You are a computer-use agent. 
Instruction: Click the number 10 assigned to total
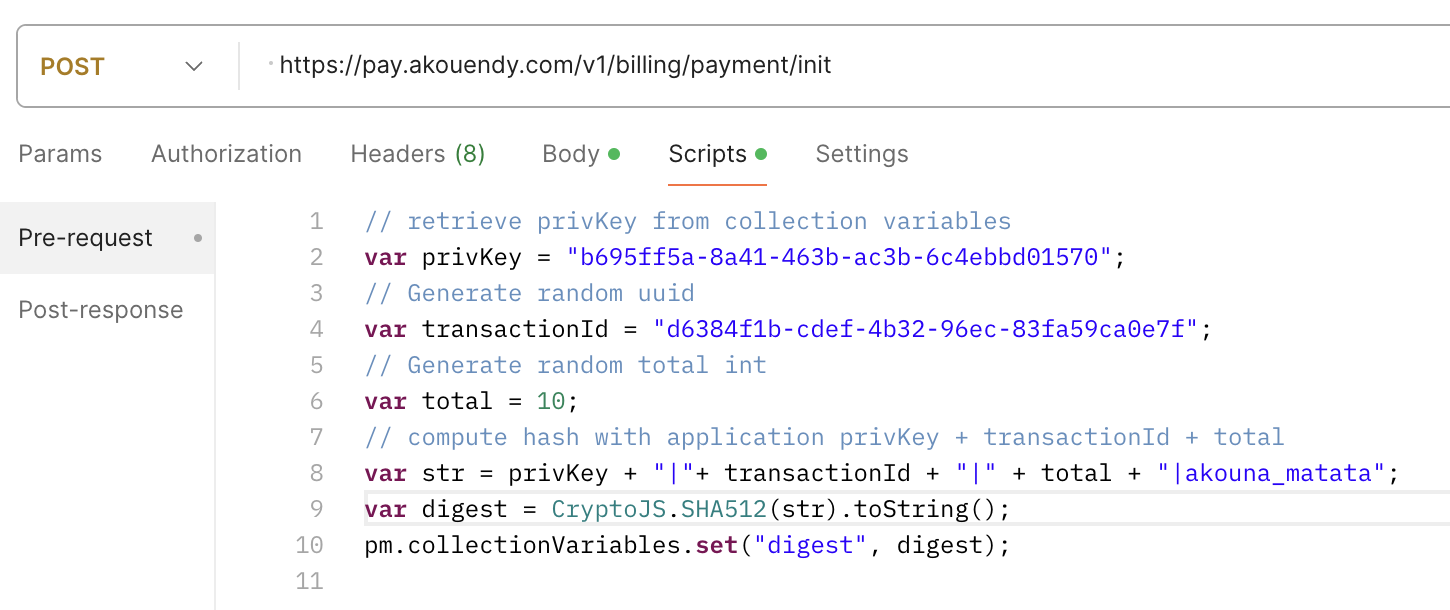point(550,401)
